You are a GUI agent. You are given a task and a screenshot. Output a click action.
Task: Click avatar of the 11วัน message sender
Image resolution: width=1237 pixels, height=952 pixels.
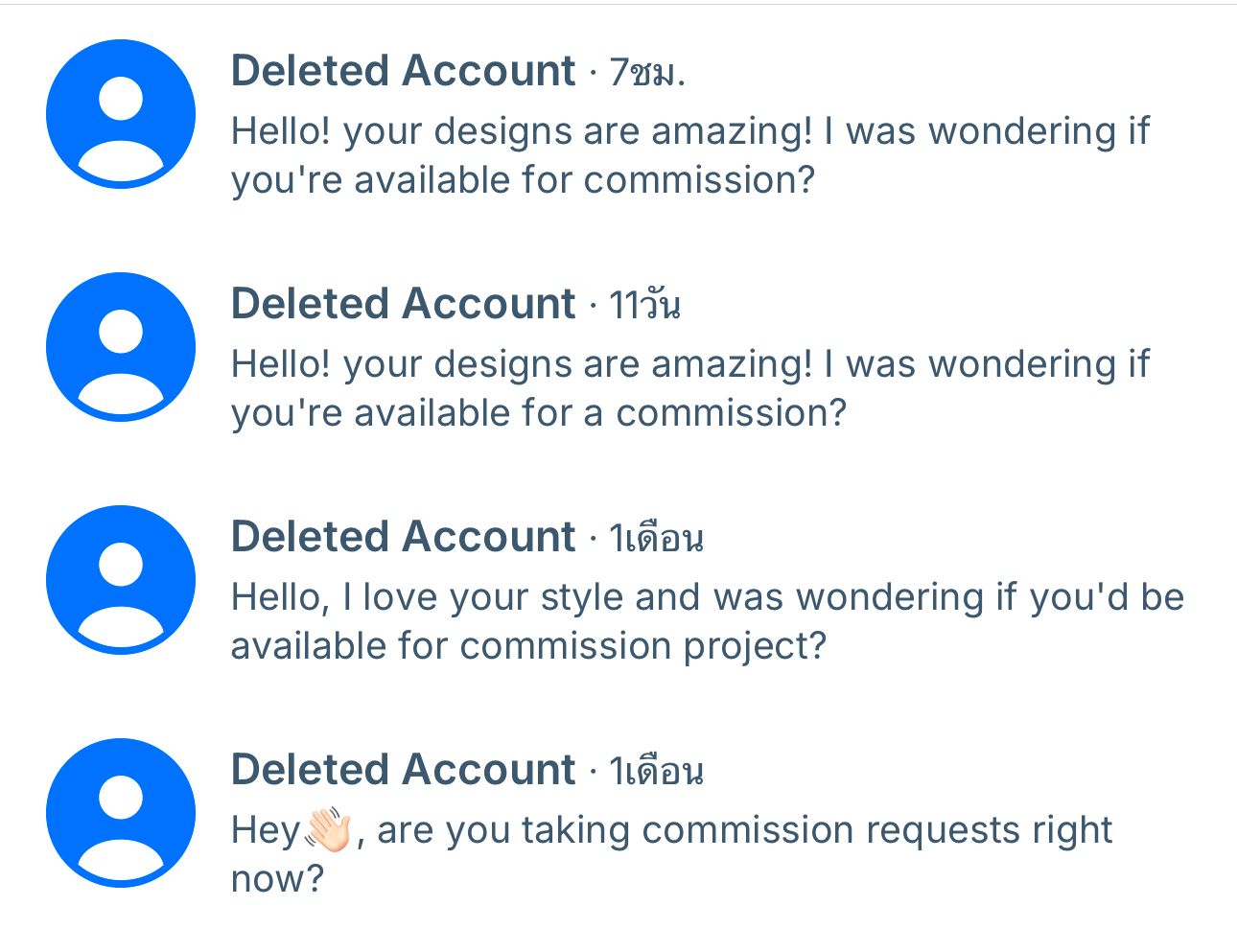(x=121, y=347)
